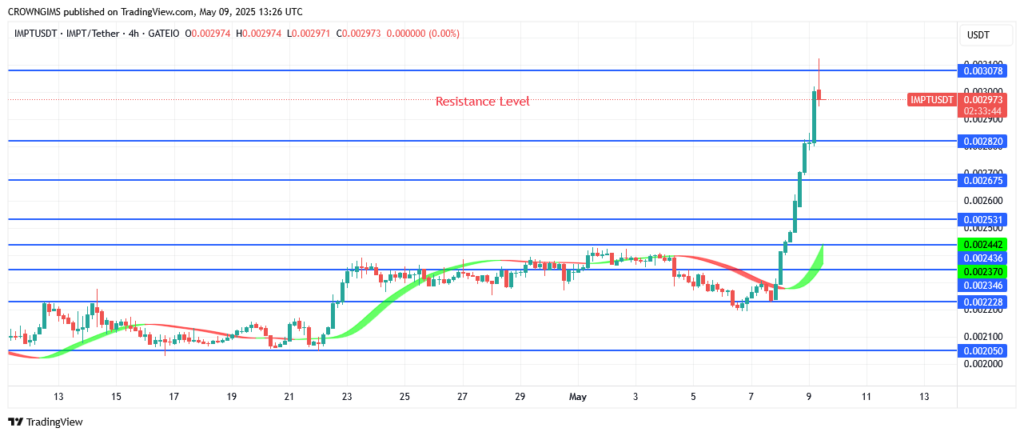Image resolution: width=1024 pixels, height=436 pixels.
Task: Click the green 0.002442 indicator label
Action: (982, 245)
